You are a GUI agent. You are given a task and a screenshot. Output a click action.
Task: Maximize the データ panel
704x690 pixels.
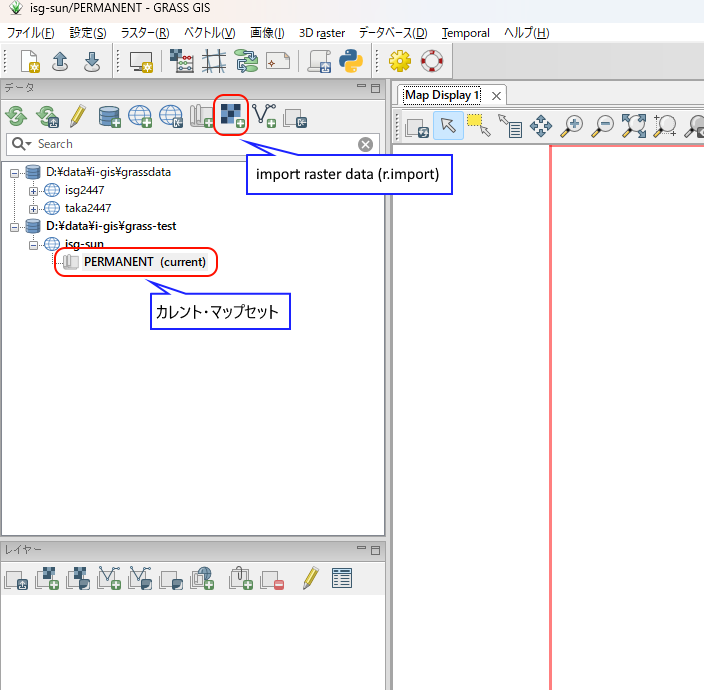click(376, 88)
